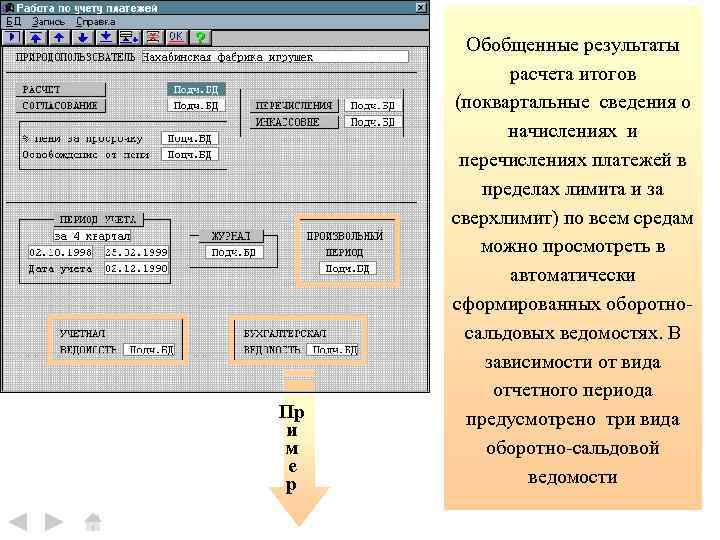Click Подч.БД field beside ПЕРЕЧИСЛЕНИЯ
The height and width of the screenshot is (540, 720).
point(372,106)
